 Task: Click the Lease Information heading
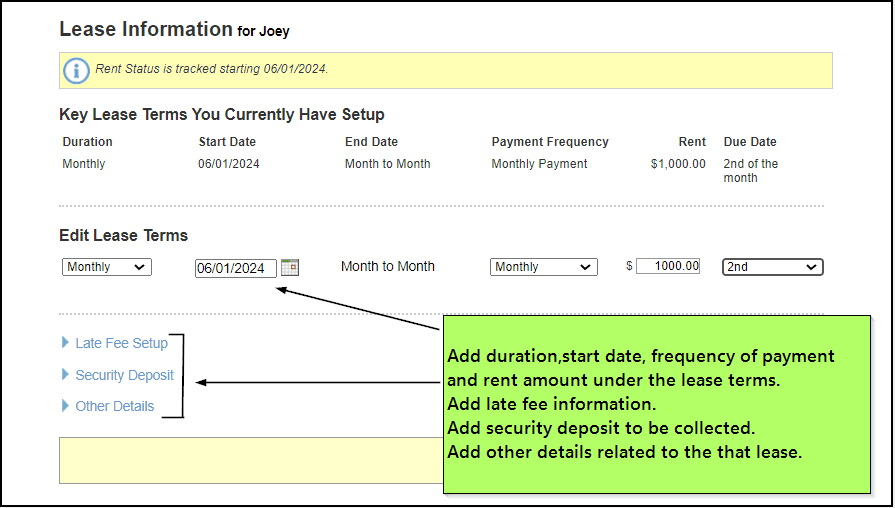(145, 30)
